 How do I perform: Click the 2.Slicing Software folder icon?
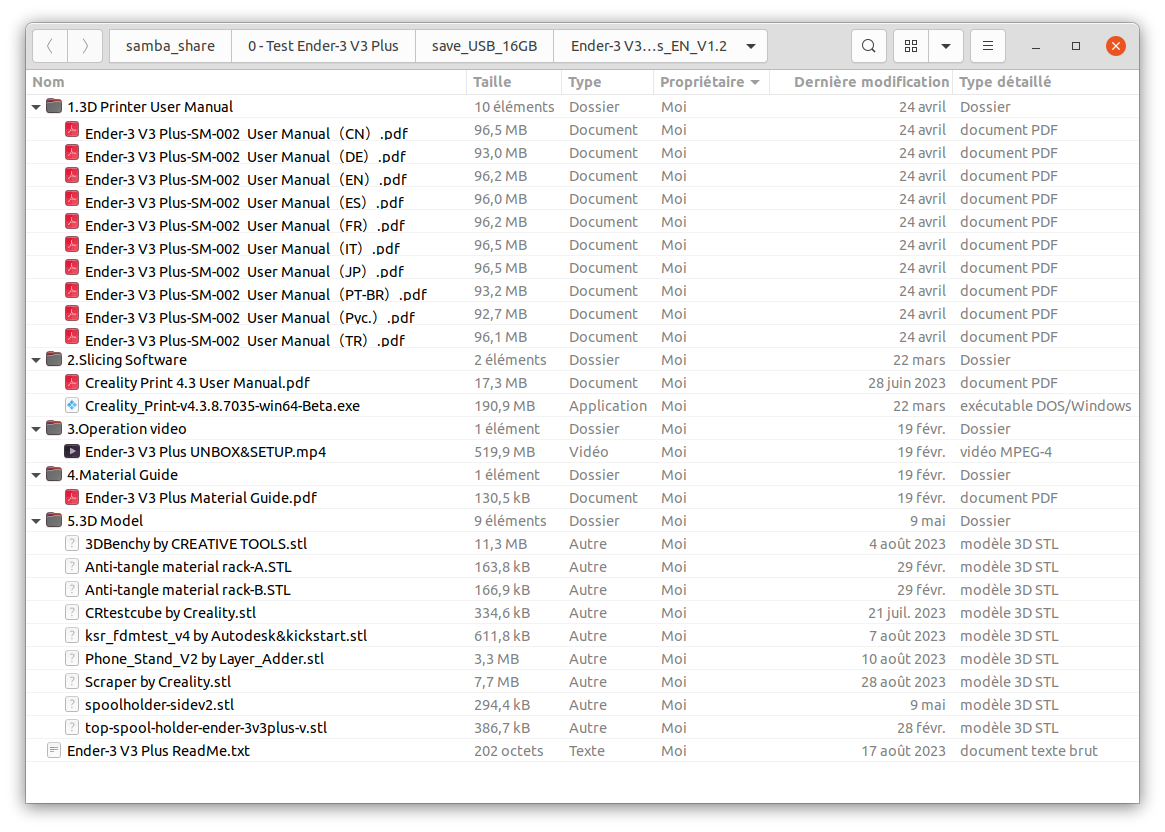[53, 360]
